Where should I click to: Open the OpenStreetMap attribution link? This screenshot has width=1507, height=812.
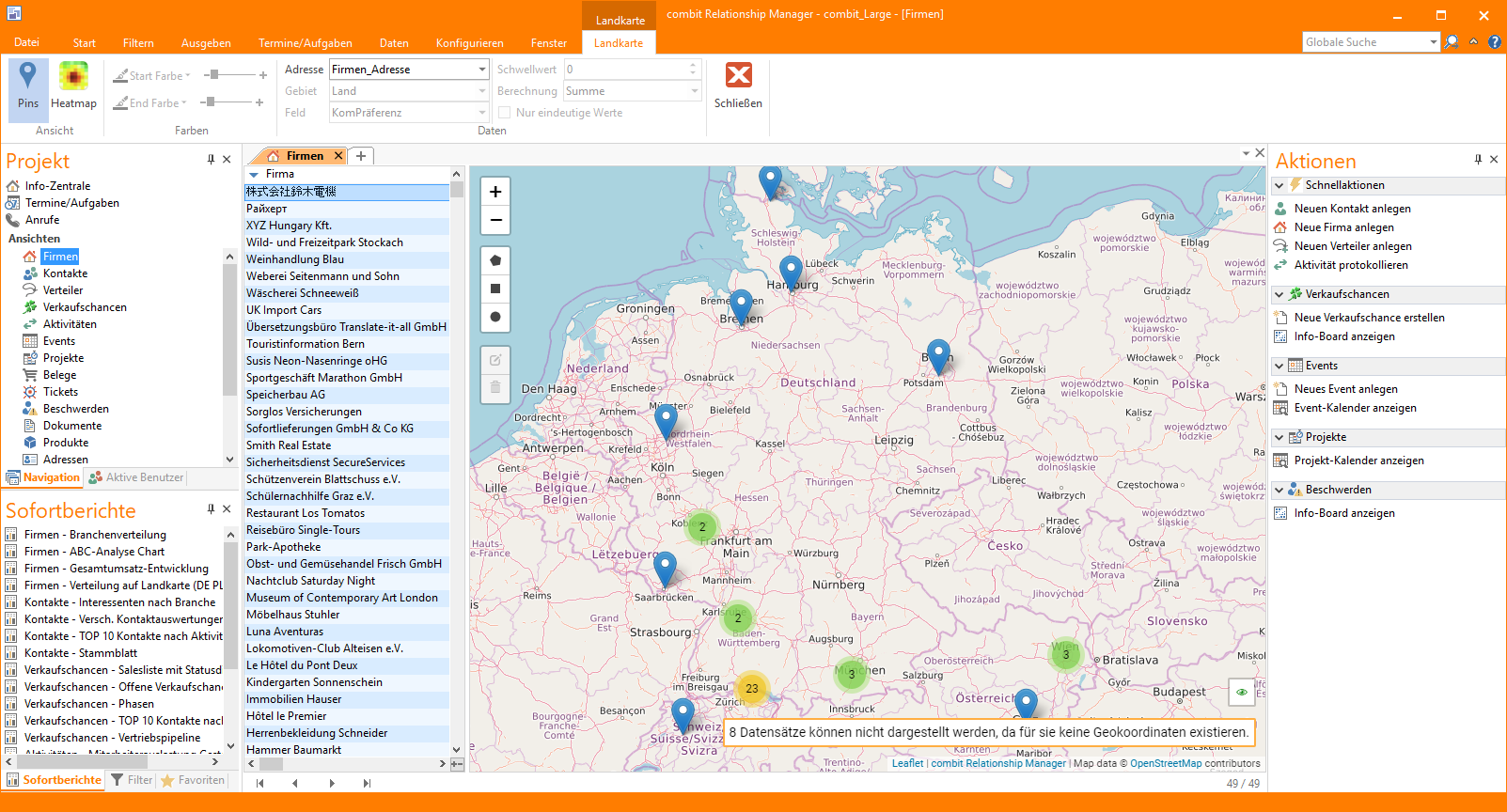click(1165, 763)
